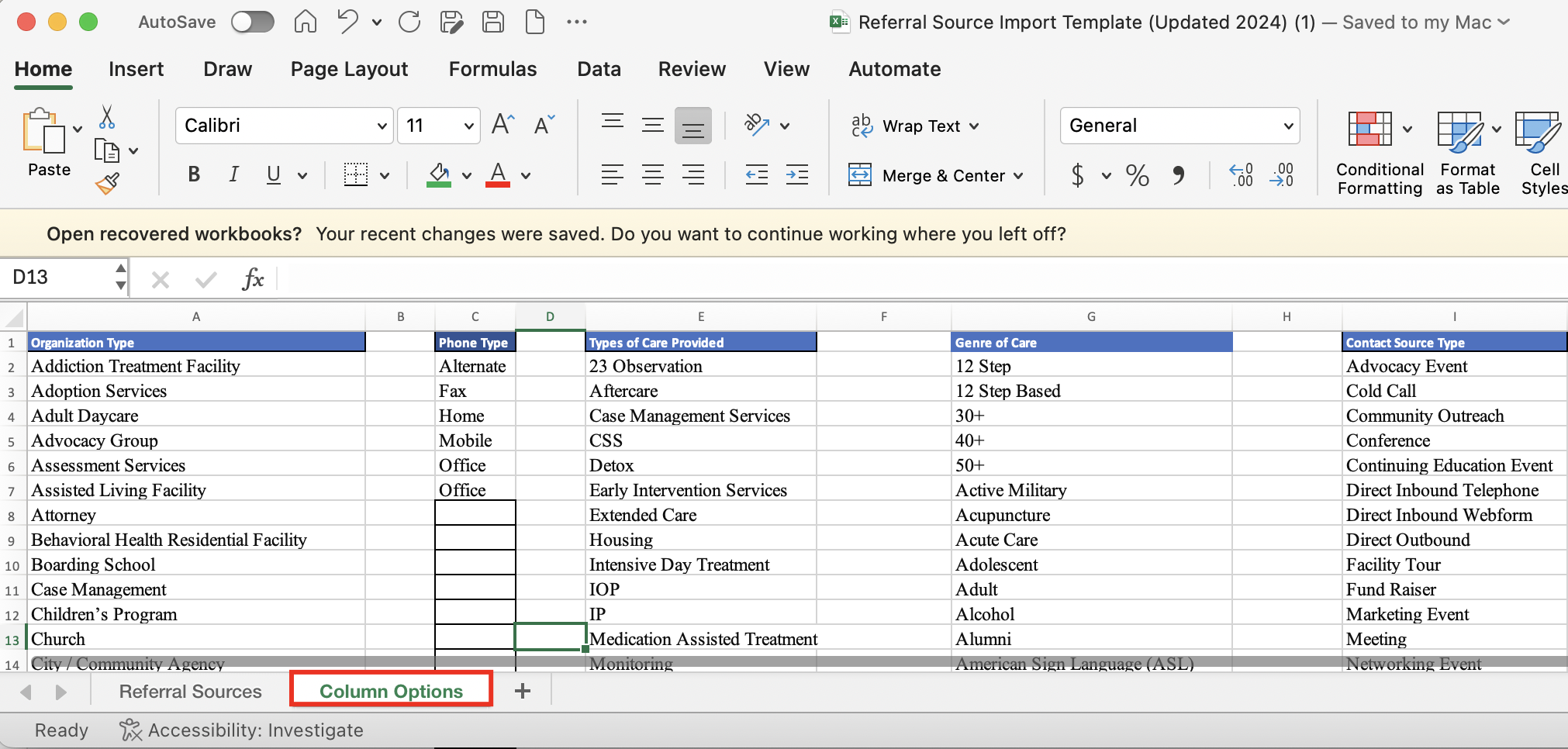Apply the red font color swatch
Screen dimensions: 1568x749
[498, 175]
